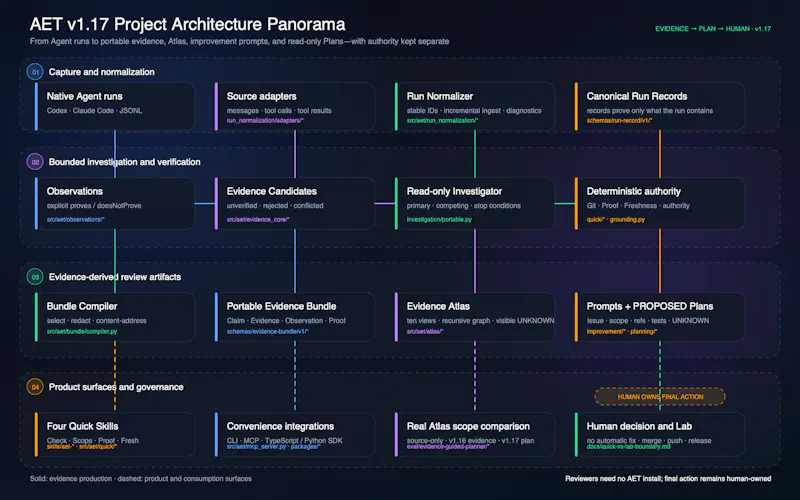The image size is (800, 500).
Task: Click the EVIDENCE → PLAN → HUMAN · v1.17 label
Action: (713, 29)
